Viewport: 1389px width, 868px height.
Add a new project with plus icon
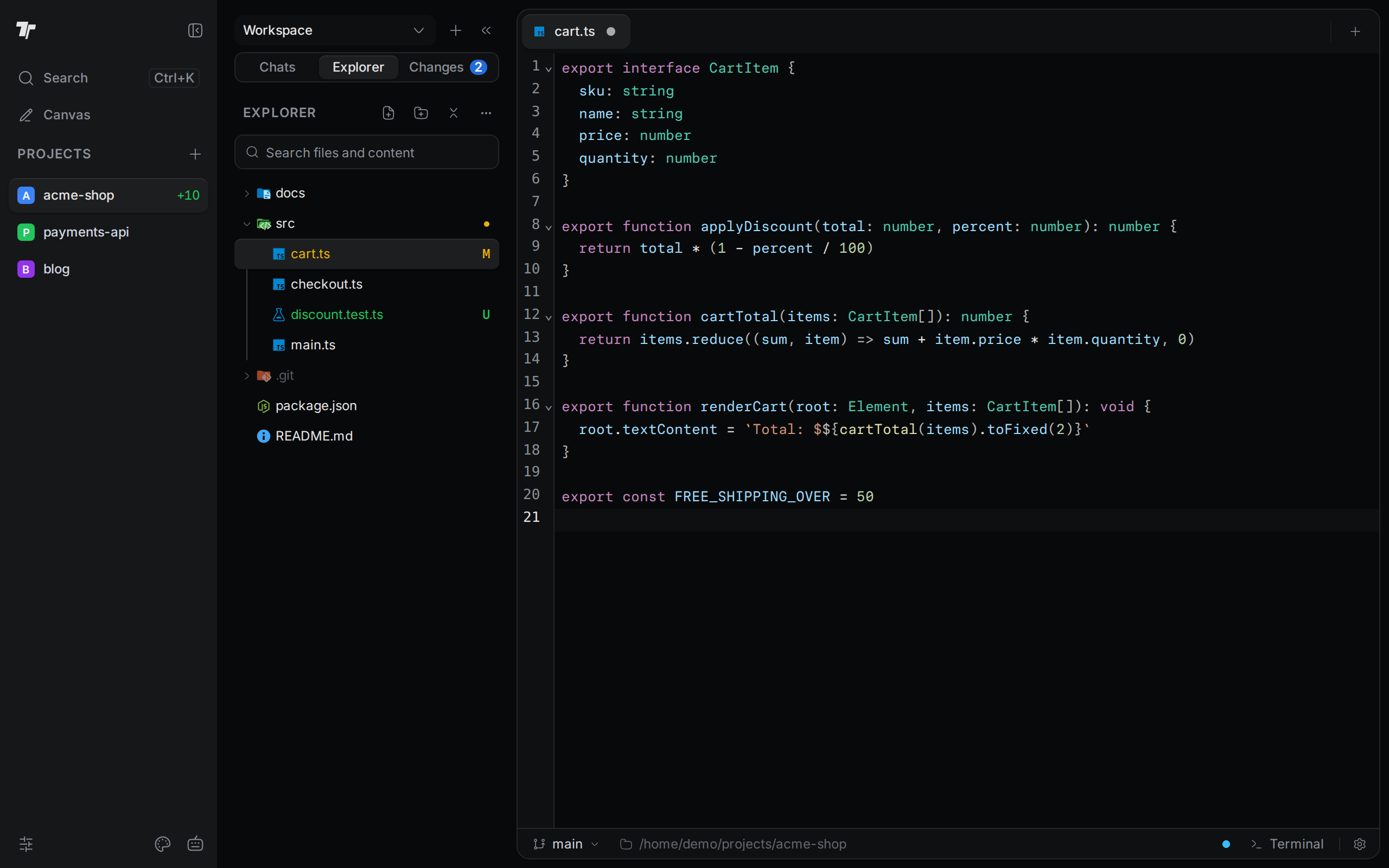click(195, 154)
